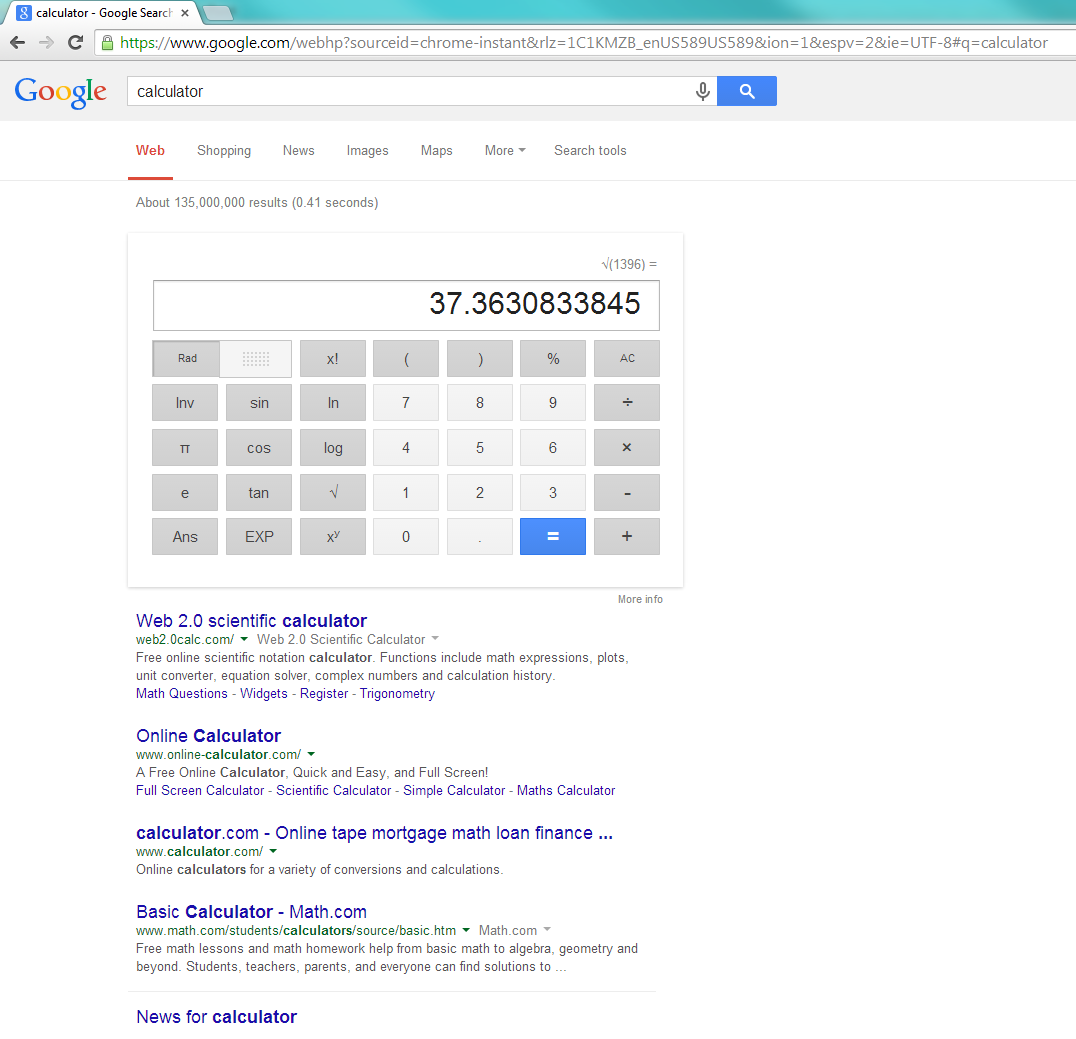
Task: Click the divide key
Action: pos(627,403)
